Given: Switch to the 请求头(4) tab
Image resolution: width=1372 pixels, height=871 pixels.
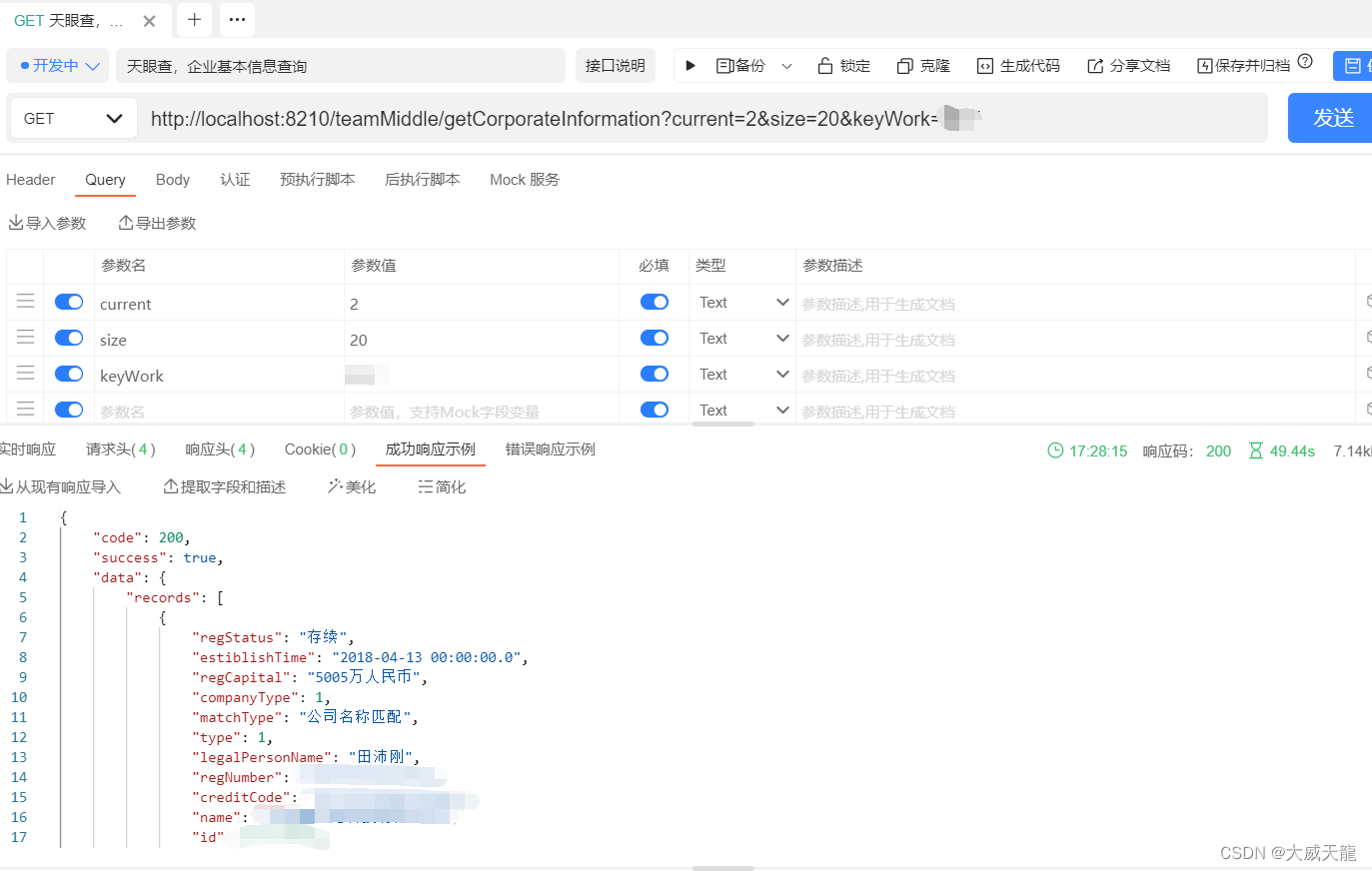Looking at the screenshot, I should pyautogui.click(x=121, y=449).
